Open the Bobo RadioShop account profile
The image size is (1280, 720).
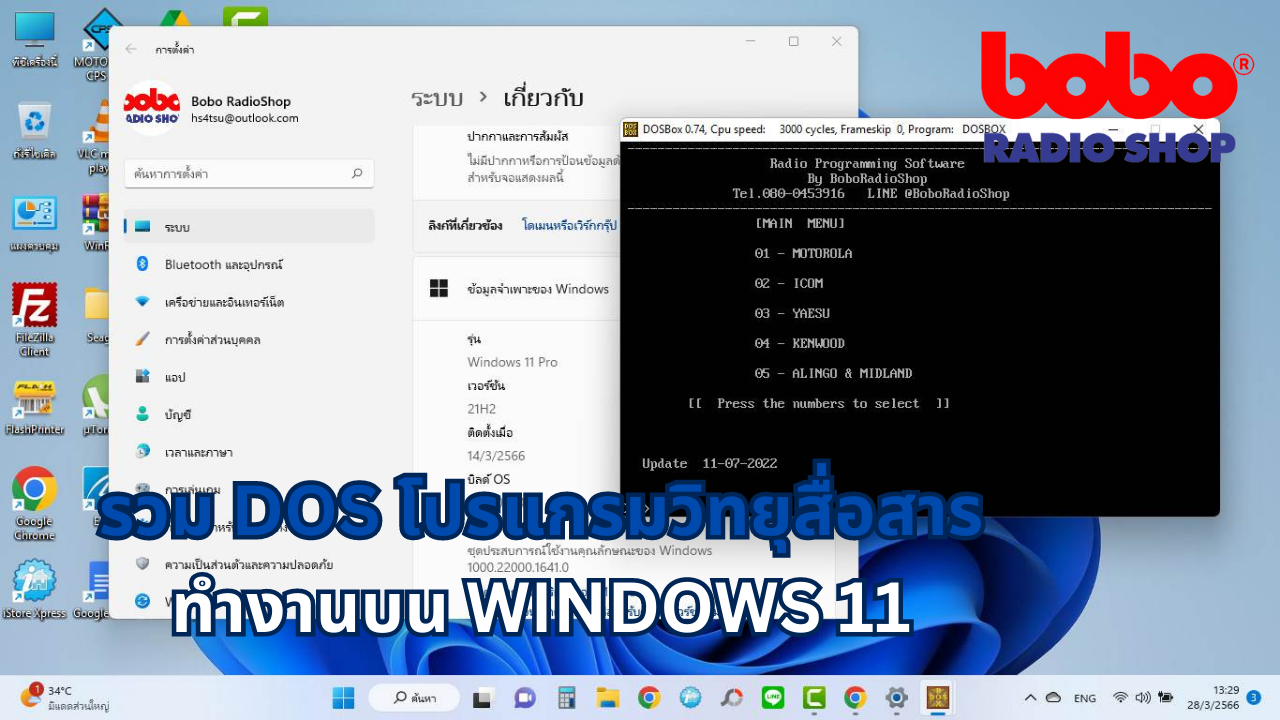coord(212,108)
